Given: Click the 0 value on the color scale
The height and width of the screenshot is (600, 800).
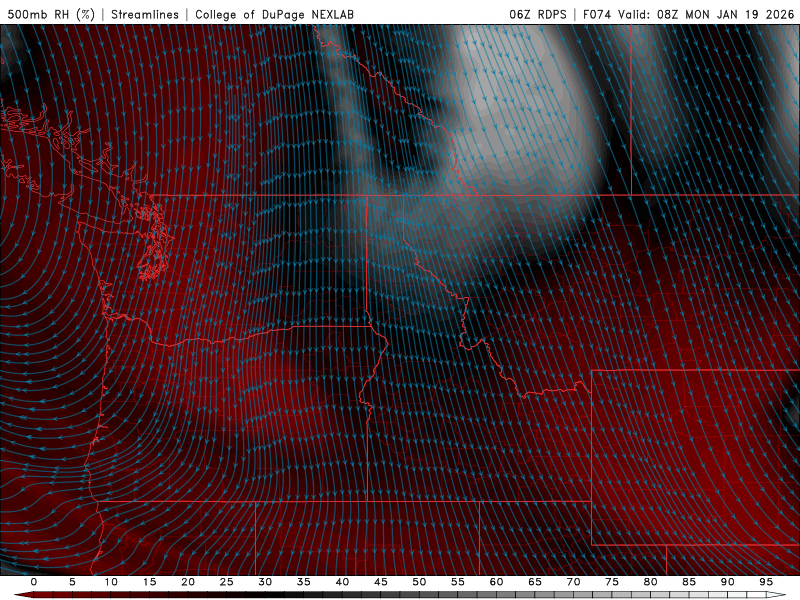Looking at the screenshot, I should click(34, 582).
